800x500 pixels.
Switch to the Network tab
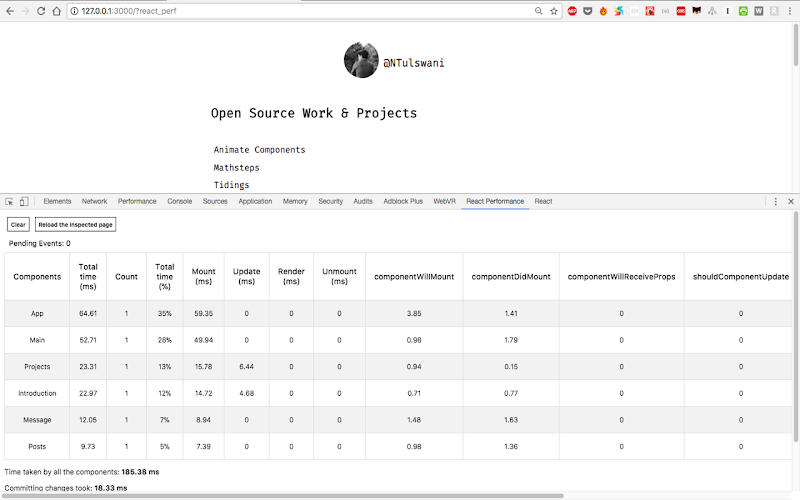point(94,202)
